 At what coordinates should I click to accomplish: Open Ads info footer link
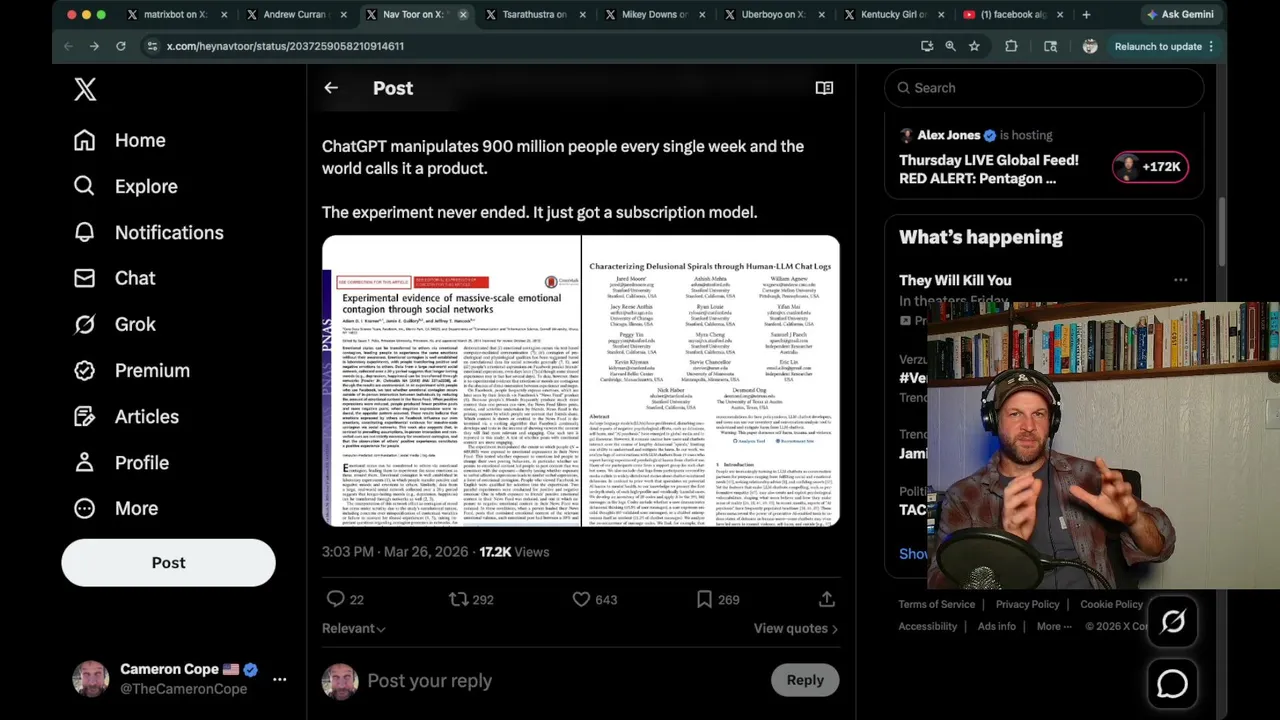click(x=997, y=626)
